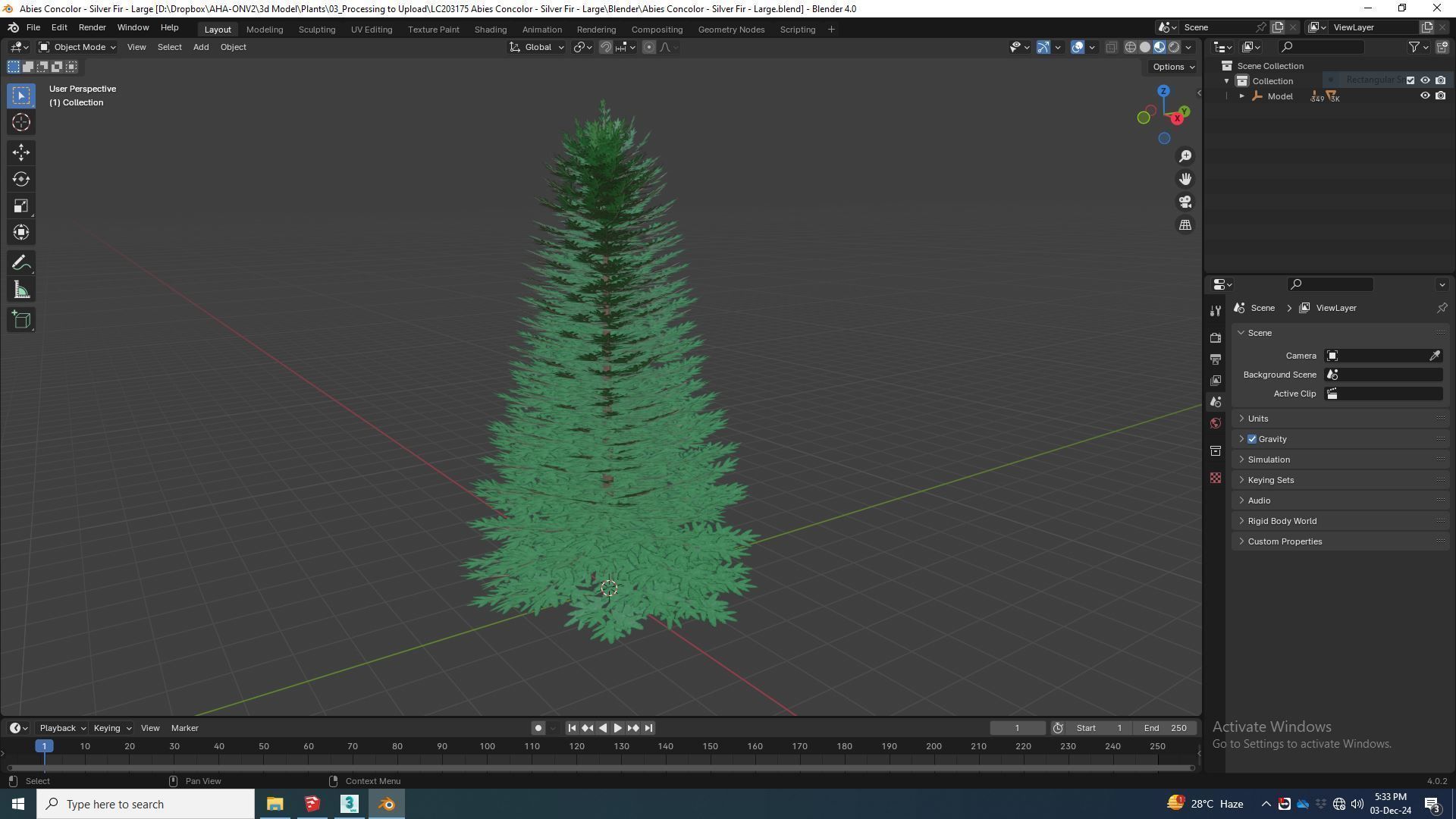The width and height of the screenshot is (1456, 819).
Task: Switch to the Shading workspace tab
Action: 490,30
